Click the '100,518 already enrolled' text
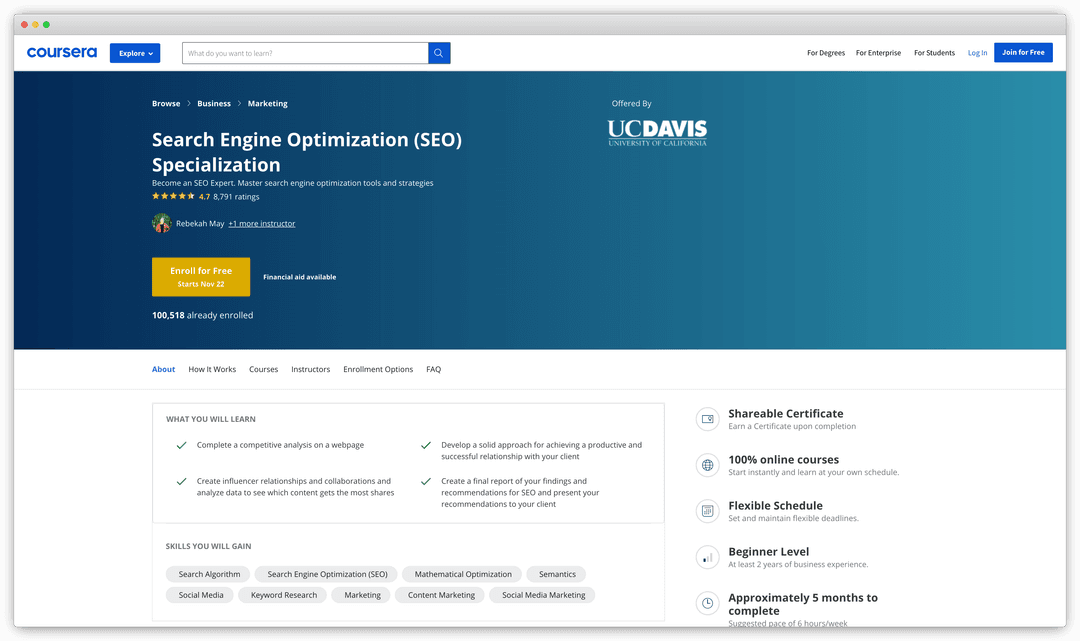Image resolution: width=1080 pixels, height=641 pixels. coord(202,315)
